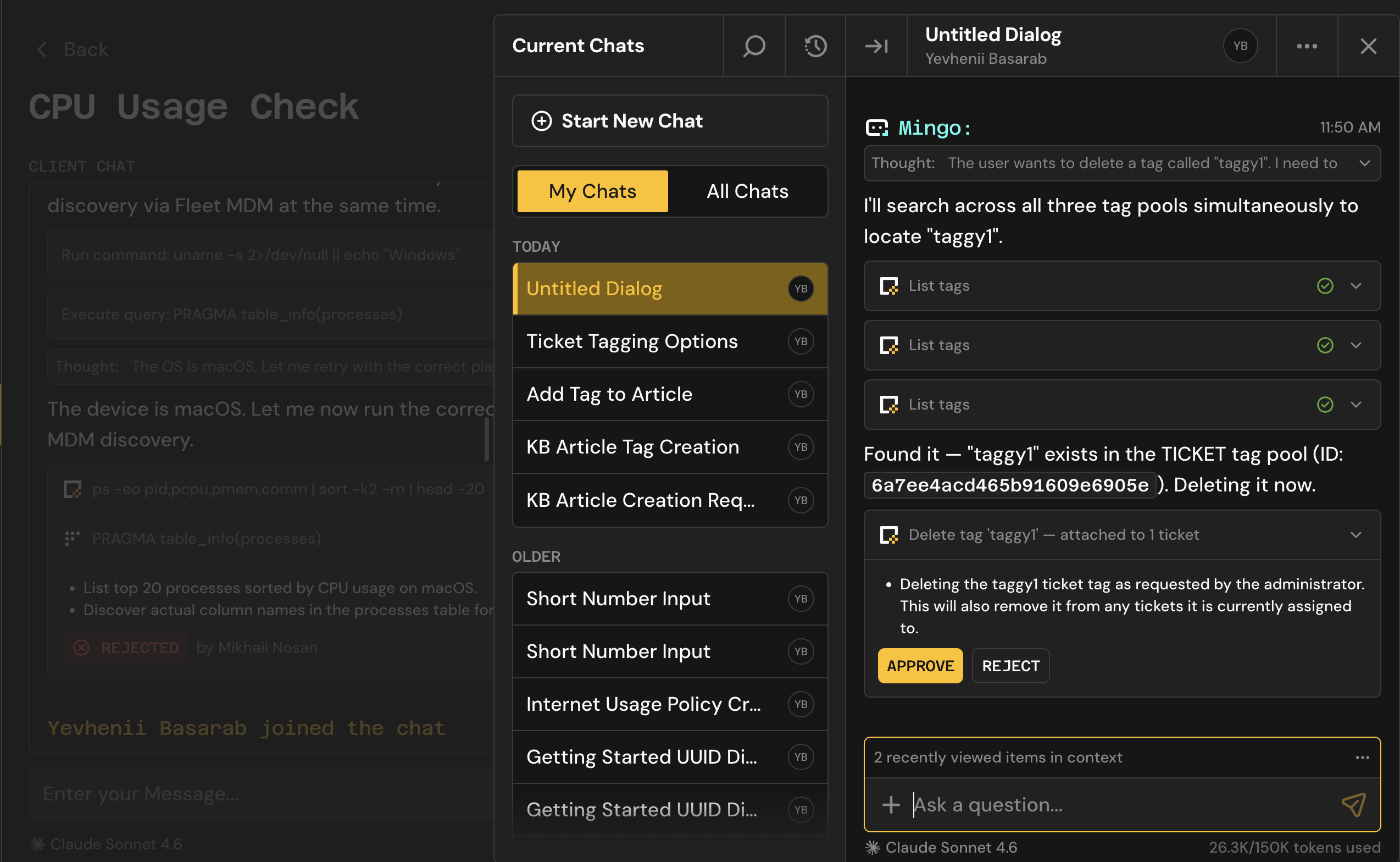The image size is (1400, 862).
Task: Switch to the All Chats tab
Action: [x=747, y=191]
